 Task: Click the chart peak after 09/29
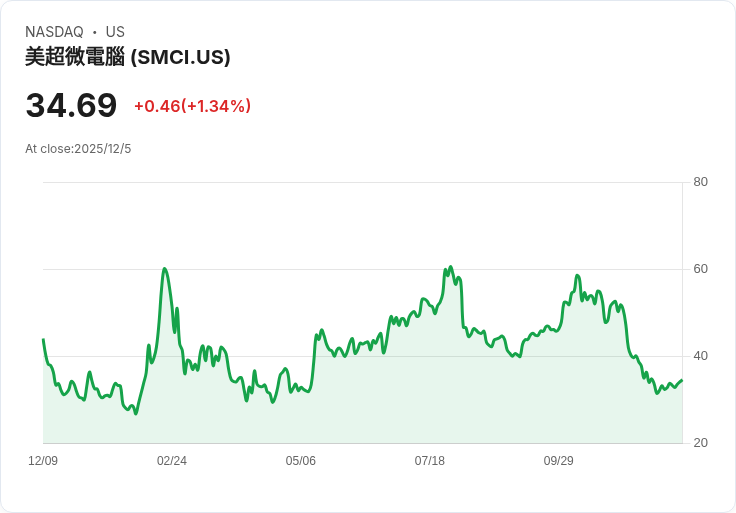coord(577,276)
